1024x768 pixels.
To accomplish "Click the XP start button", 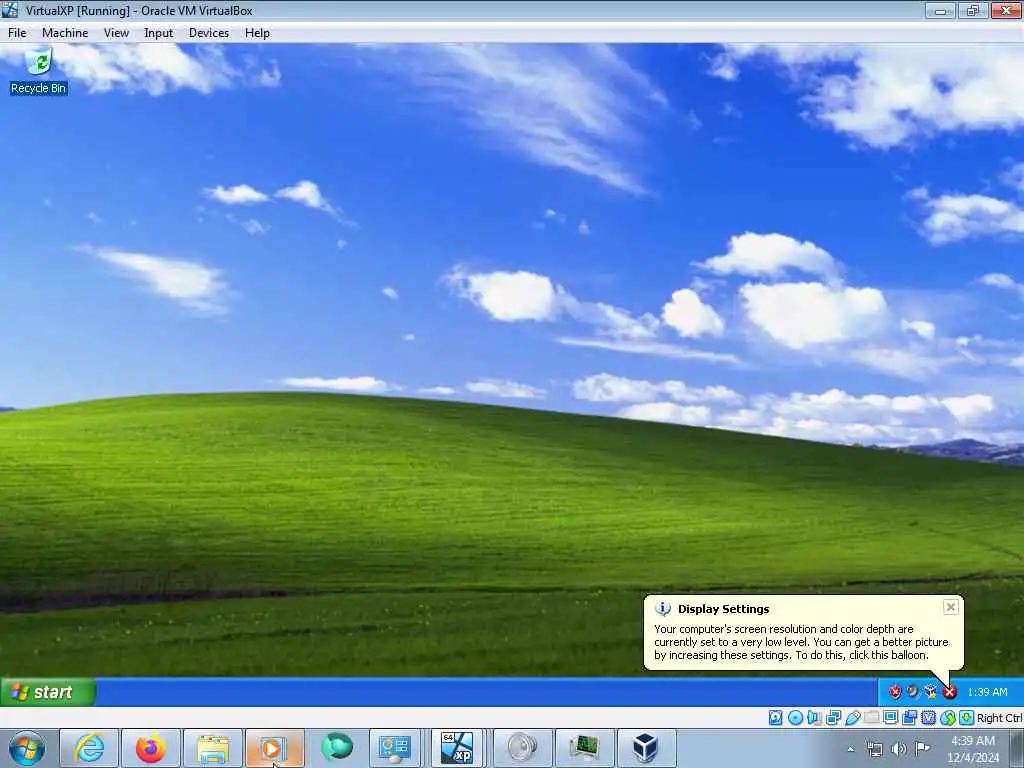I will (48, 692).
